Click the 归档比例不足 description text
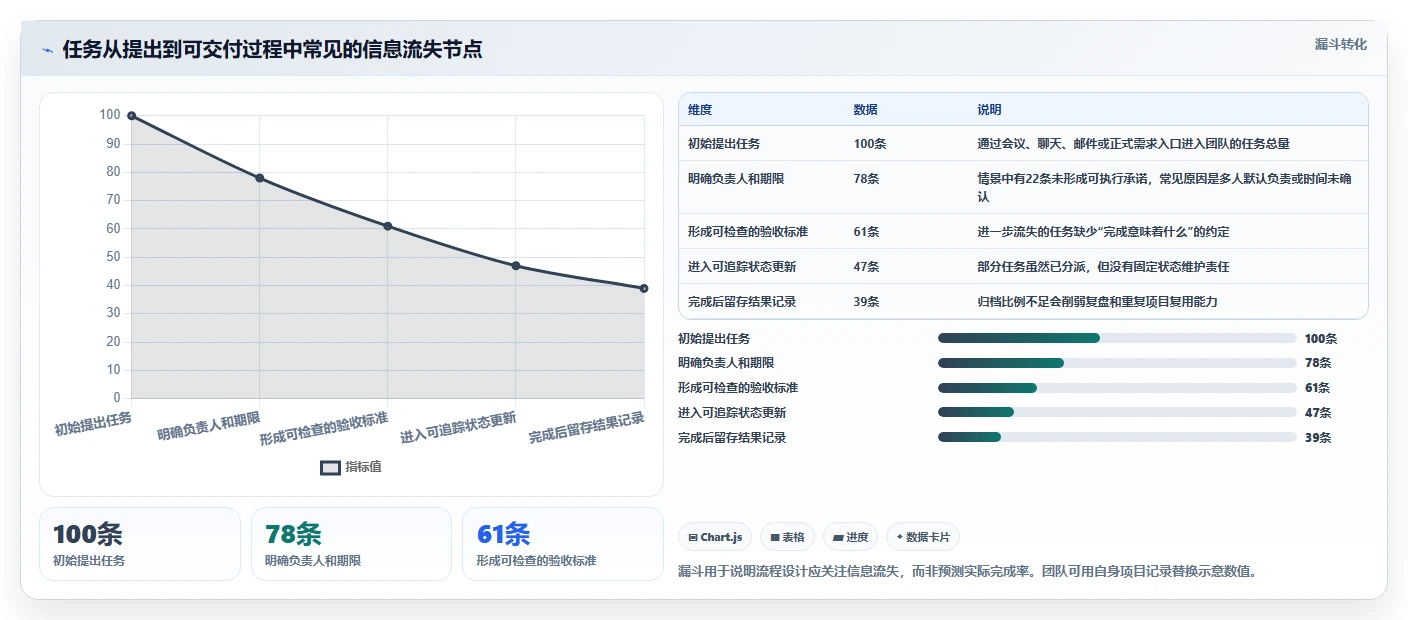The image size is (1408, 620). pos(1097,302)
